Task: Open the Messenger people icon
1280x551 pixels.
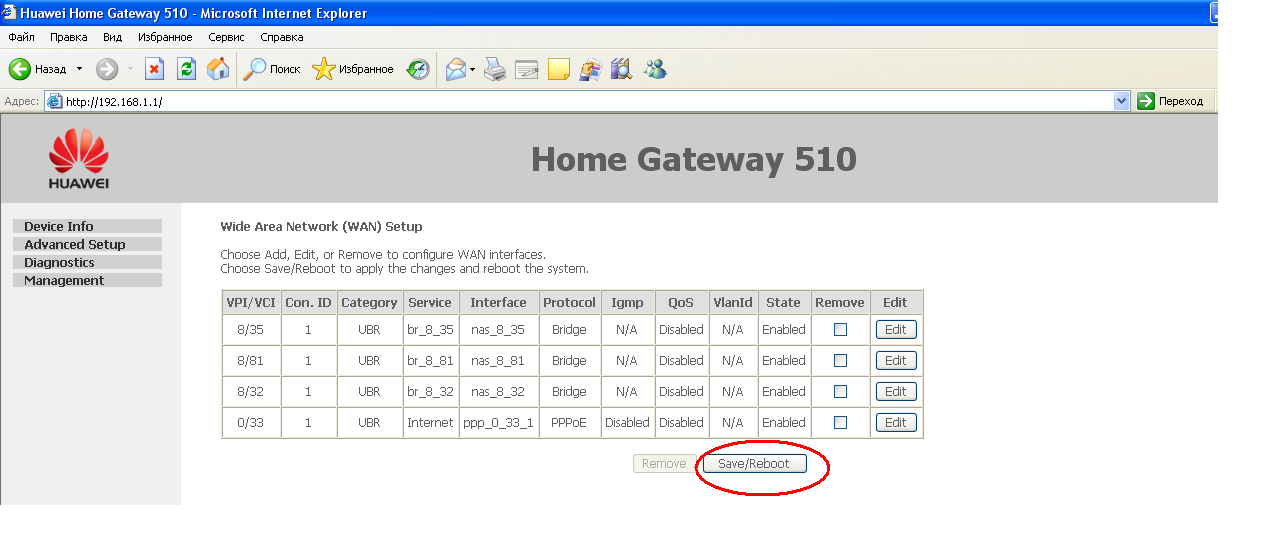Action: [655, 69]
